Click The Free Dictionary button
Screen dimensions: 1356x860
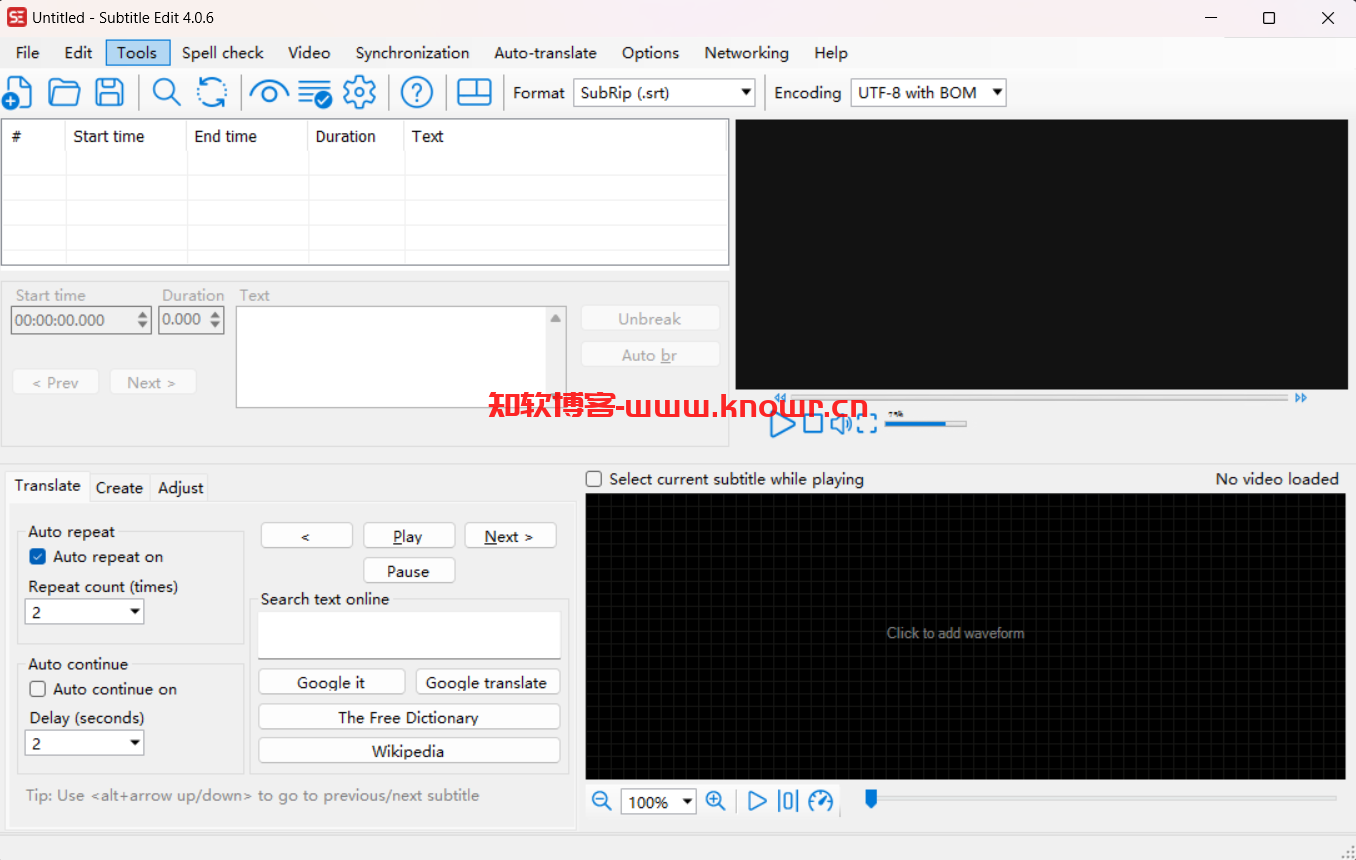pos(409,717)
